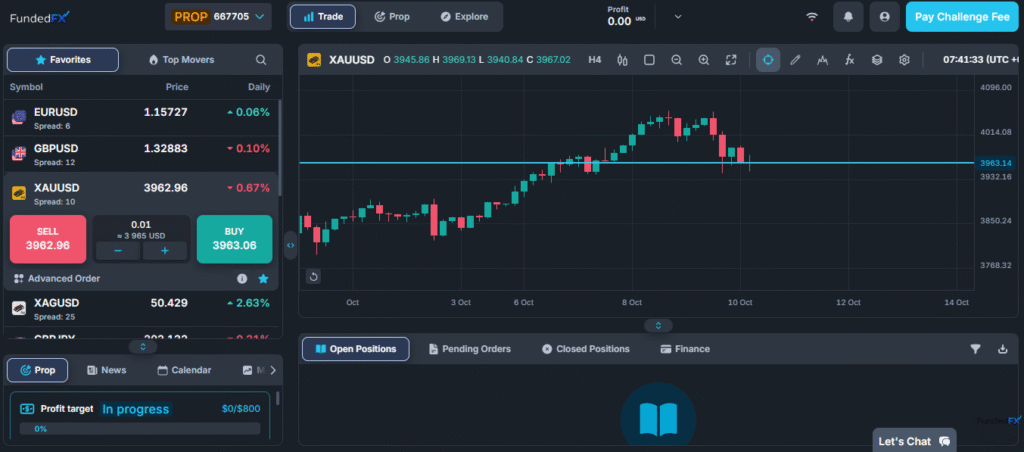The image size is (1024, 452).
Task: Switch to the Pending Orders tab
Action: [469, 349]
